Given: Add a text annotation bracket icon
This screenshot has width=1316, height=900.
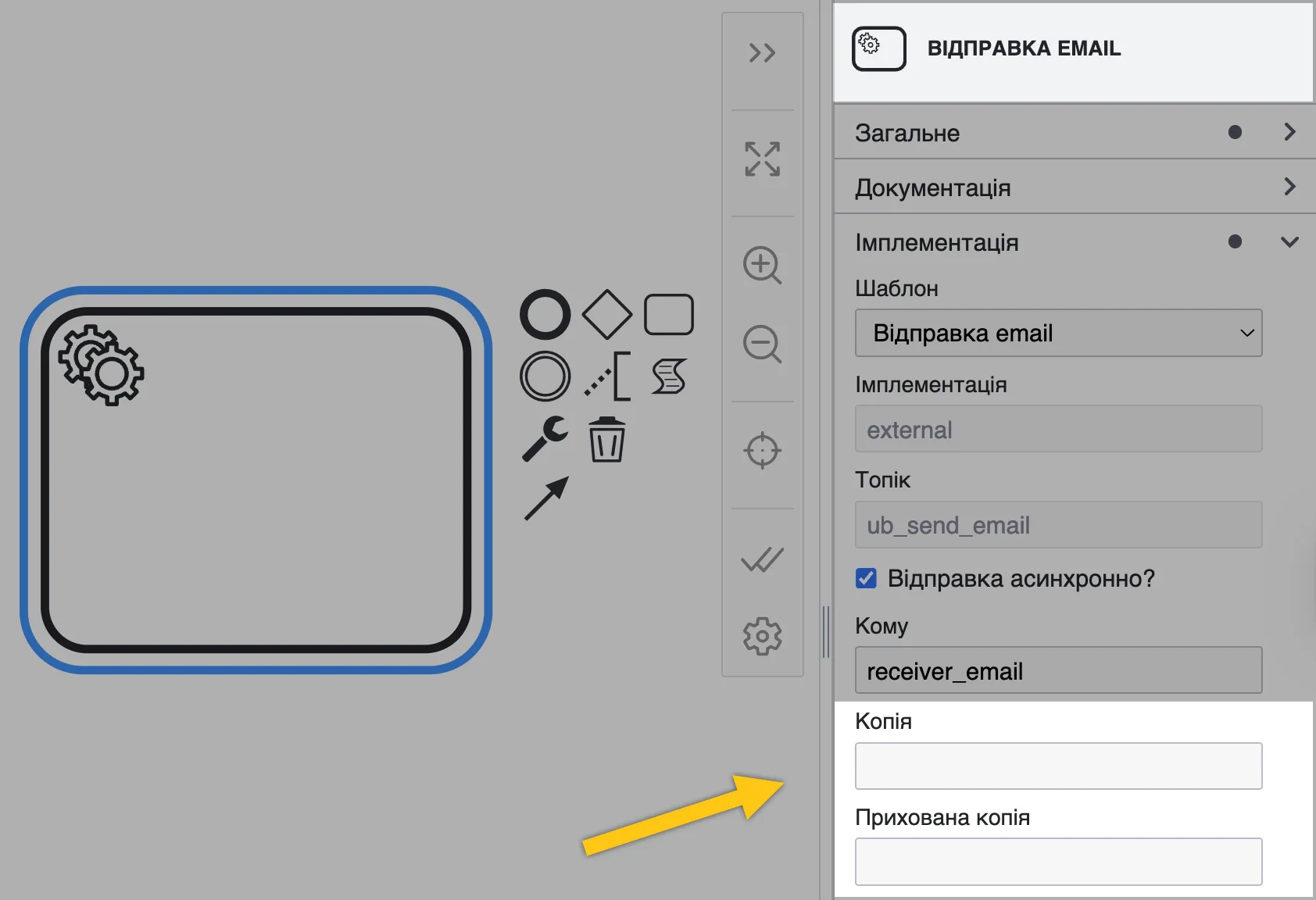Looking at the screenshot, I should point(607,377).
